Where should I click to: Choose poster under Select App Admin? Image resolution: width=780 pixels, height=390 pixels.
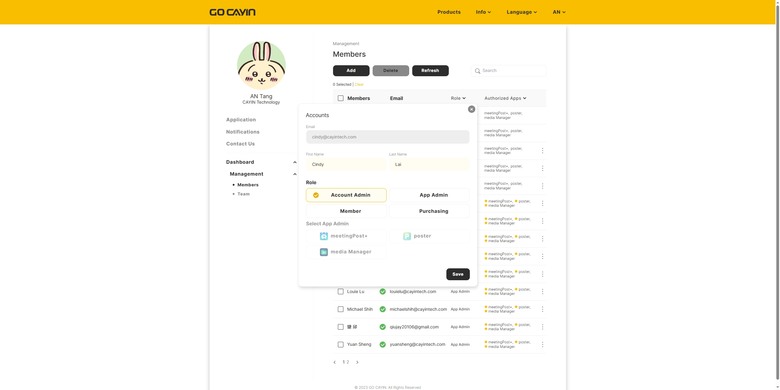429,236
